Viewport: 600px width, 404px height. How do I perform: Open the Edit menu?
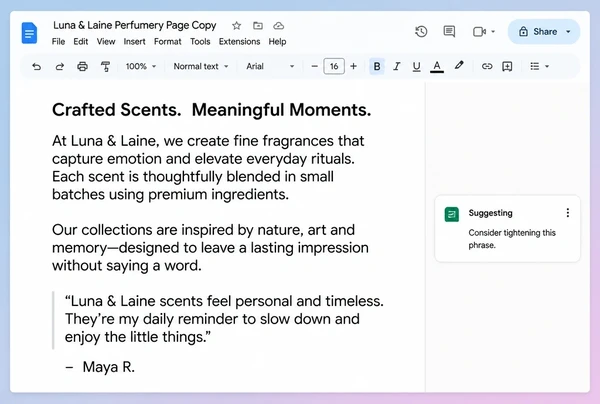click(81, 41)
